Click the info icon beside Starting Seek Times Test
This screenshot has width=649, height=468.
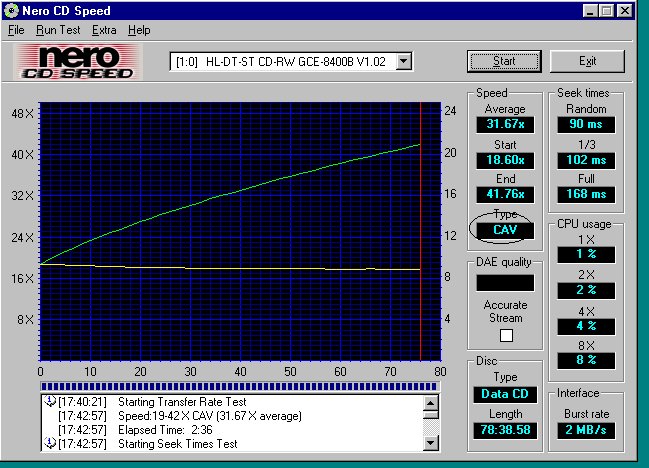pos(50,443)
